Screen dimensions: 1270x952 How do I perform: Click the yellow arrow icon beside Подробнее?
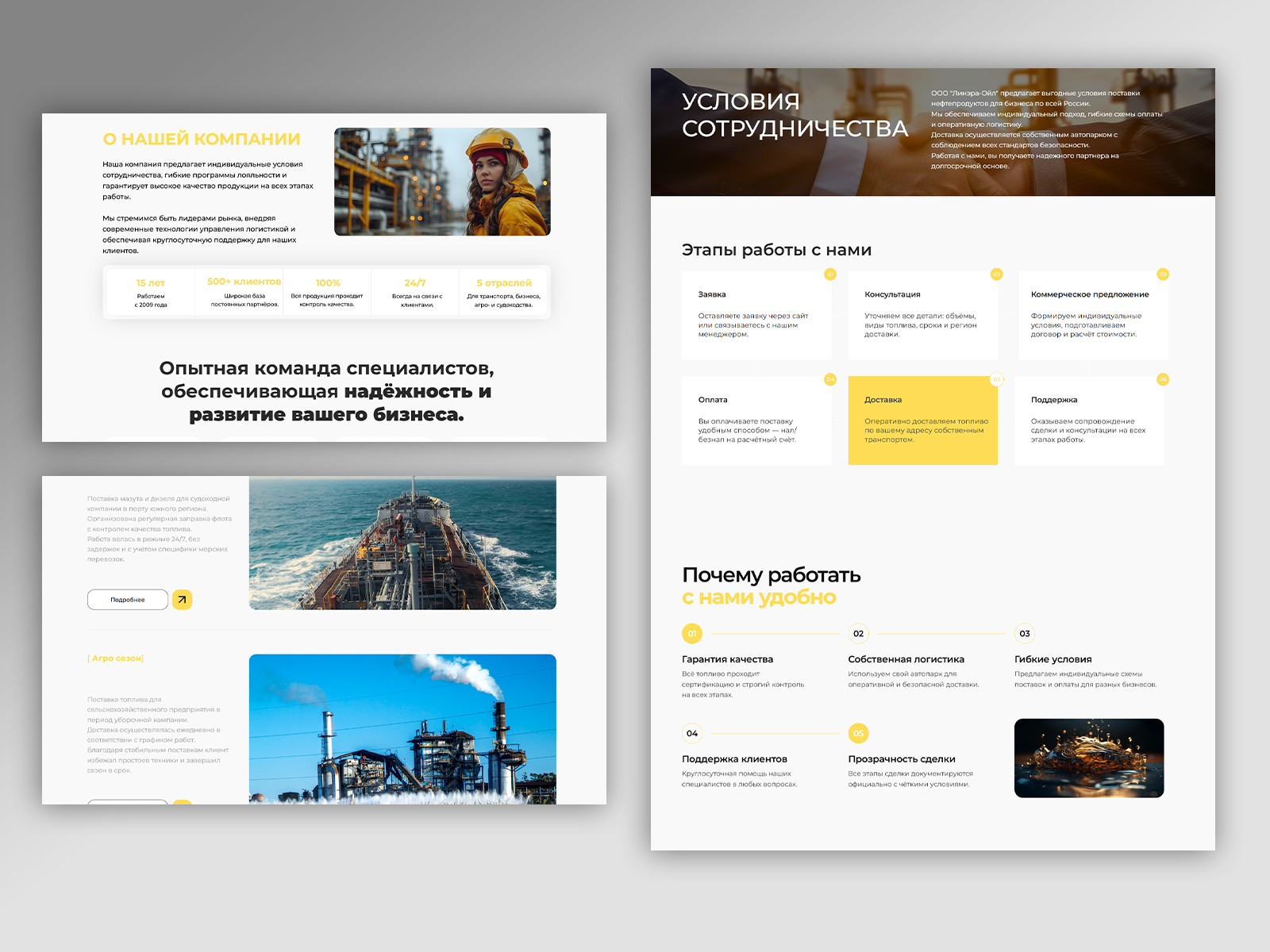pos(183,600)
